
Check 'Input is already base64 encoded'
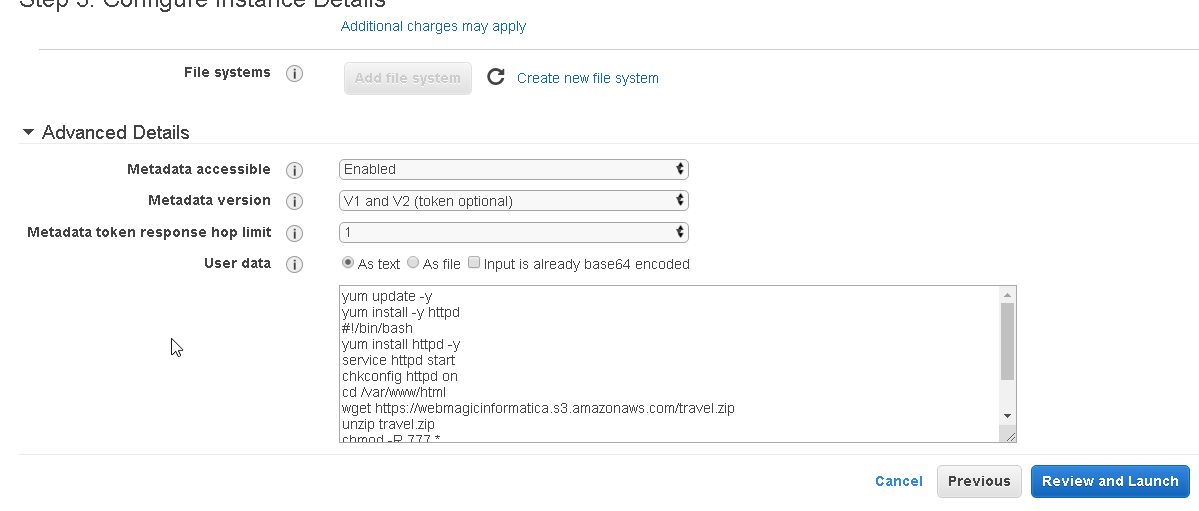pos(474,264)
